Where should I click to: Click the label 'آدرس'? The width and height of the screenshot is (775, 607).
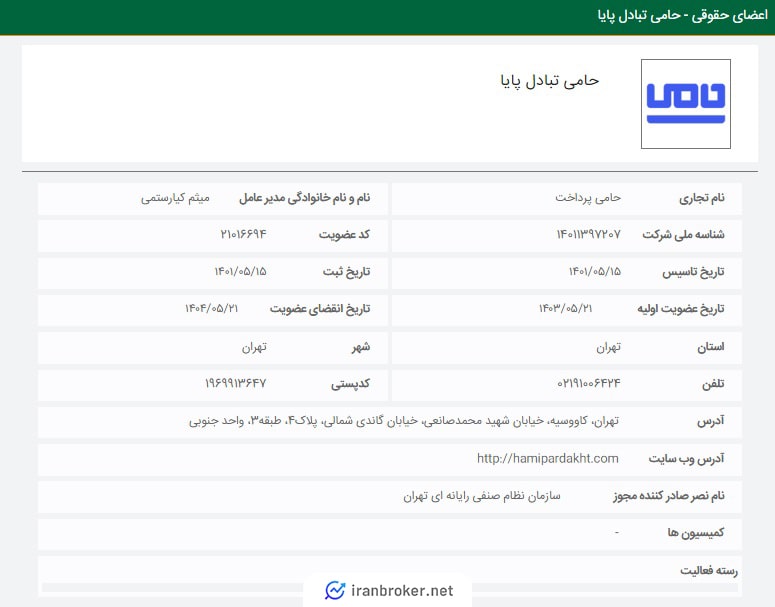point(711,421)
